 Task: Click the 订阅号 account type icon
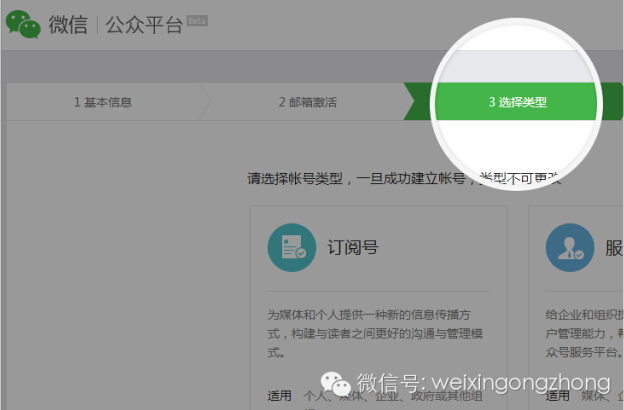click(x=292, y=248)
